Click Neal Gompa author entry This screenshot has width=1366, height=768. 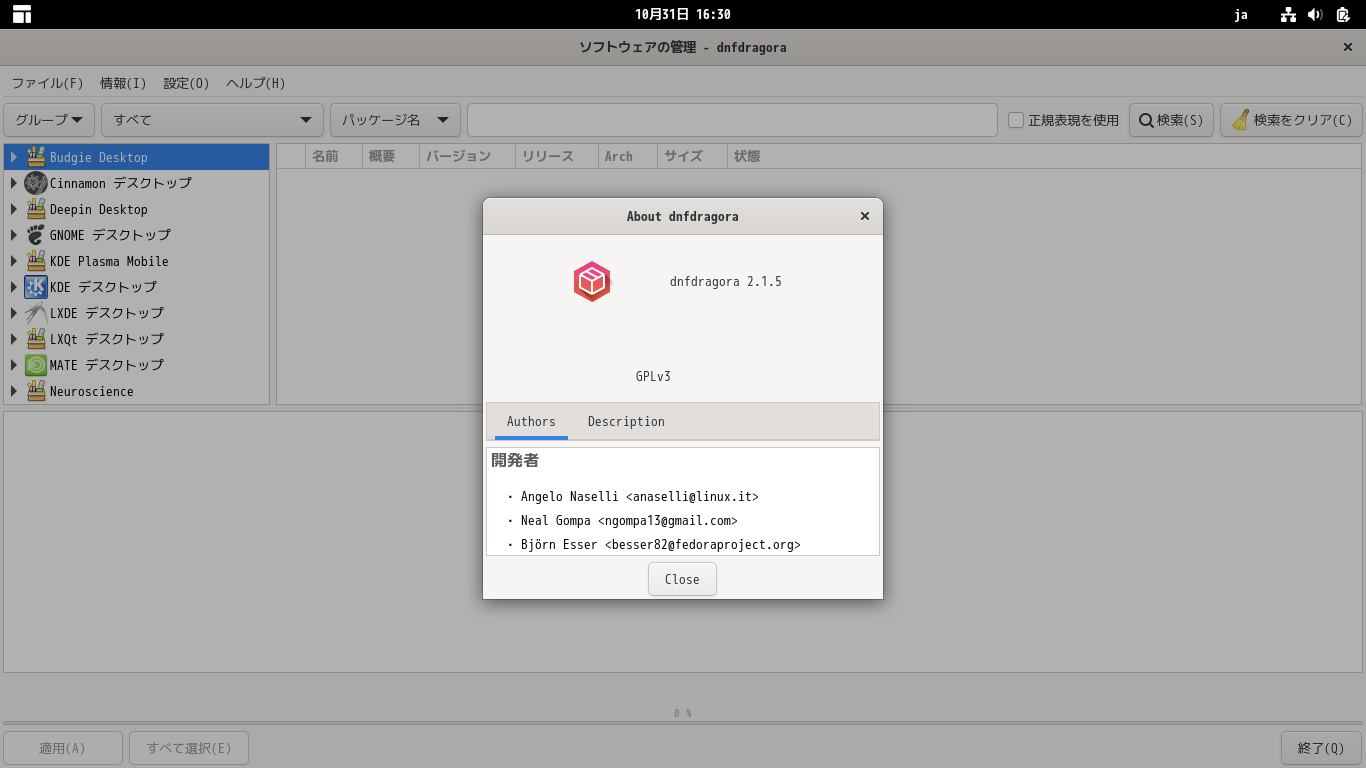[x=629, y=521]
